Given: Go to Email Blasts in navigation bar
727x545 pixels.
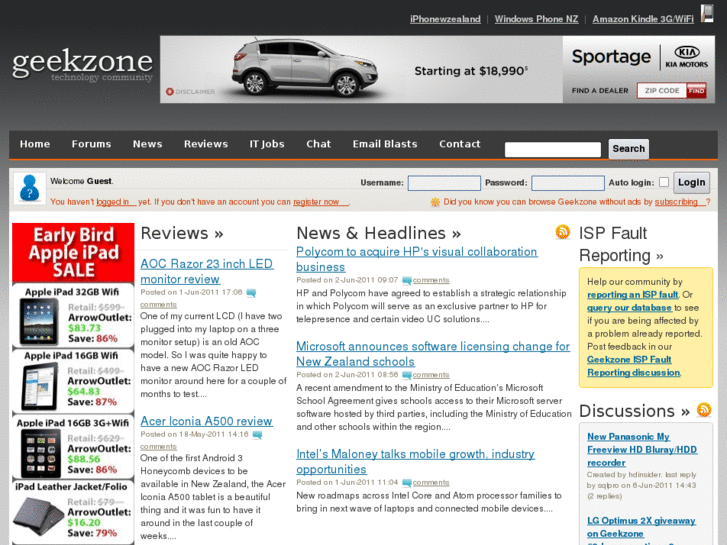Looking at the screenshot, I should pyautogui.click(x=385, y=144).
